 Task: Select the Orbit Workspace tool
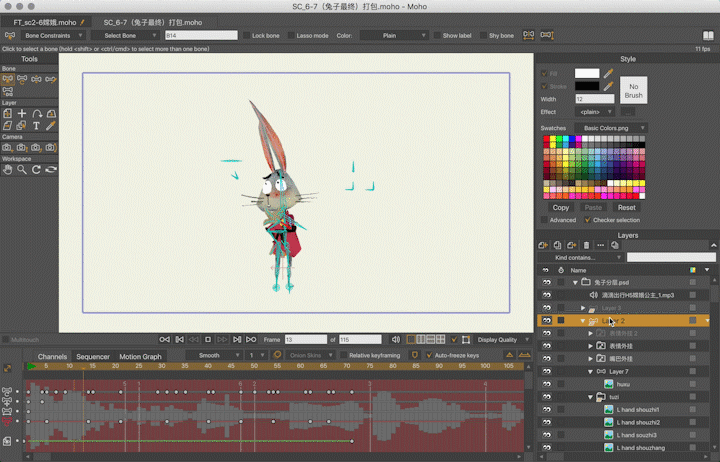click(51, 169)
